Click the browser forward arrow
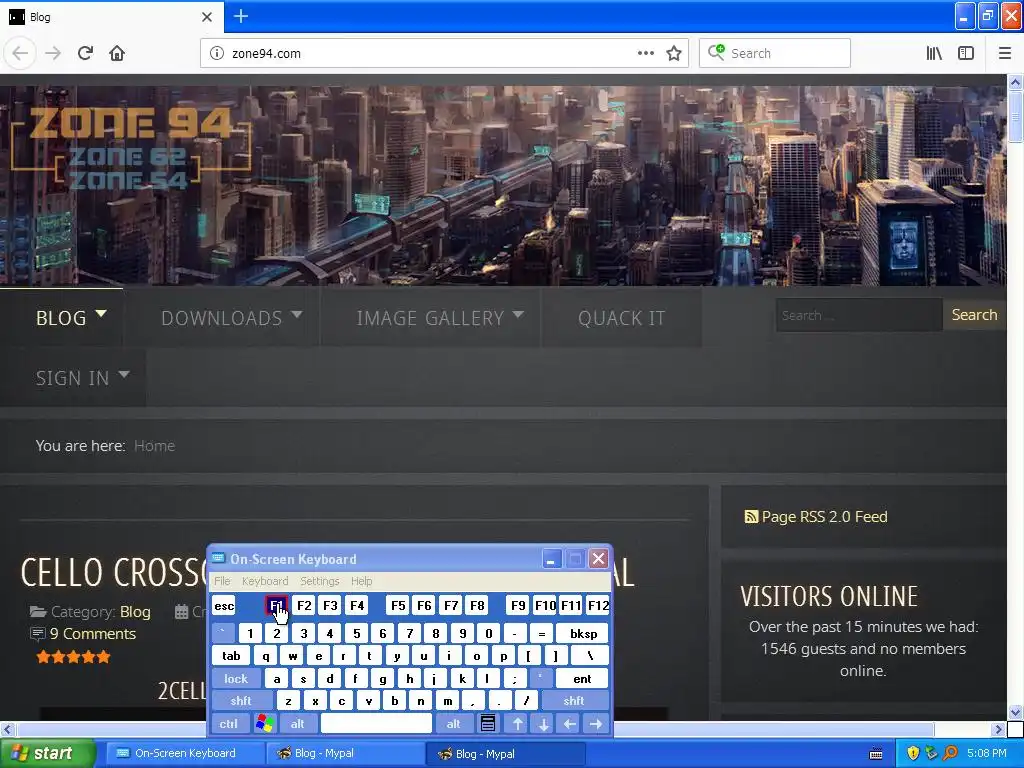 pos(53,53)
